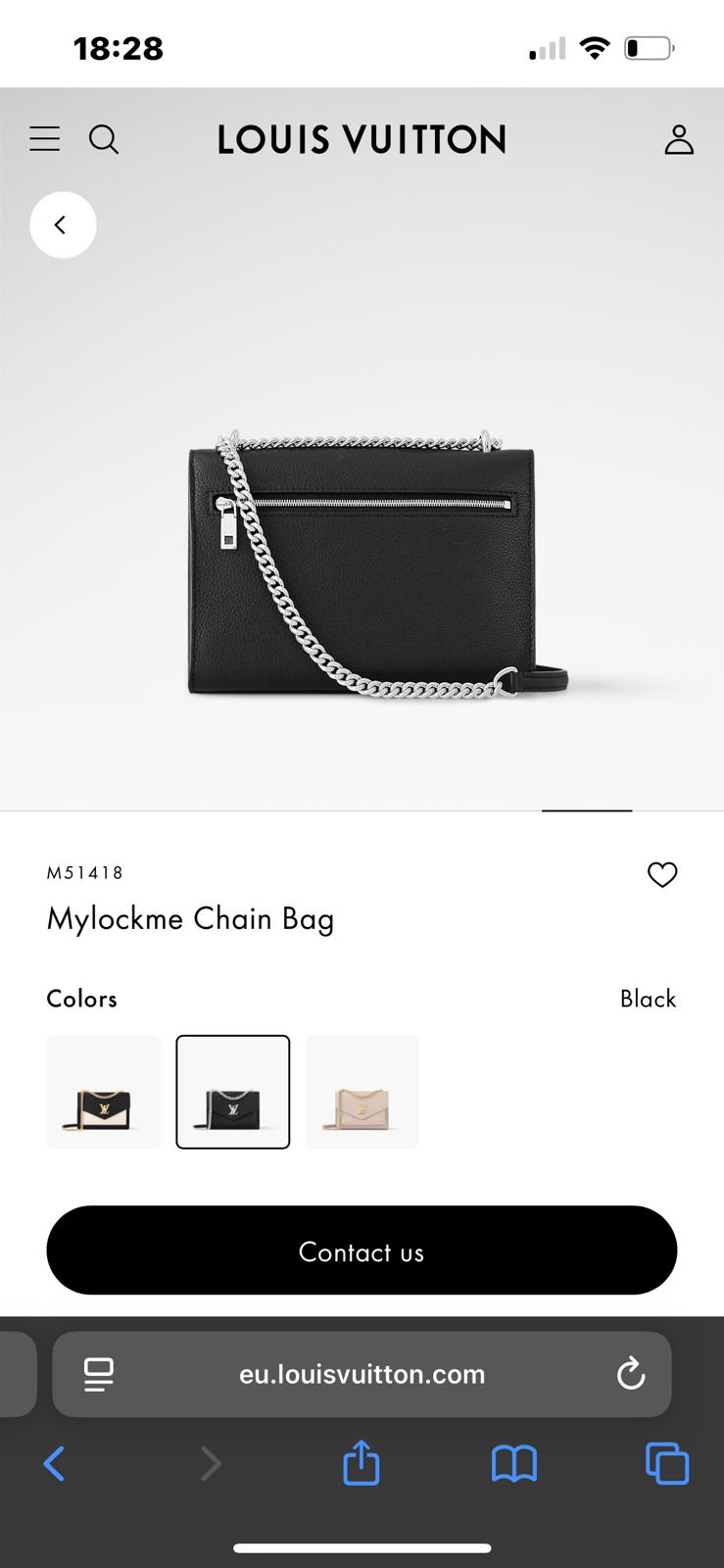Open the account profile icon
This screenshot has width=724, height=1568.
point(679,139)
